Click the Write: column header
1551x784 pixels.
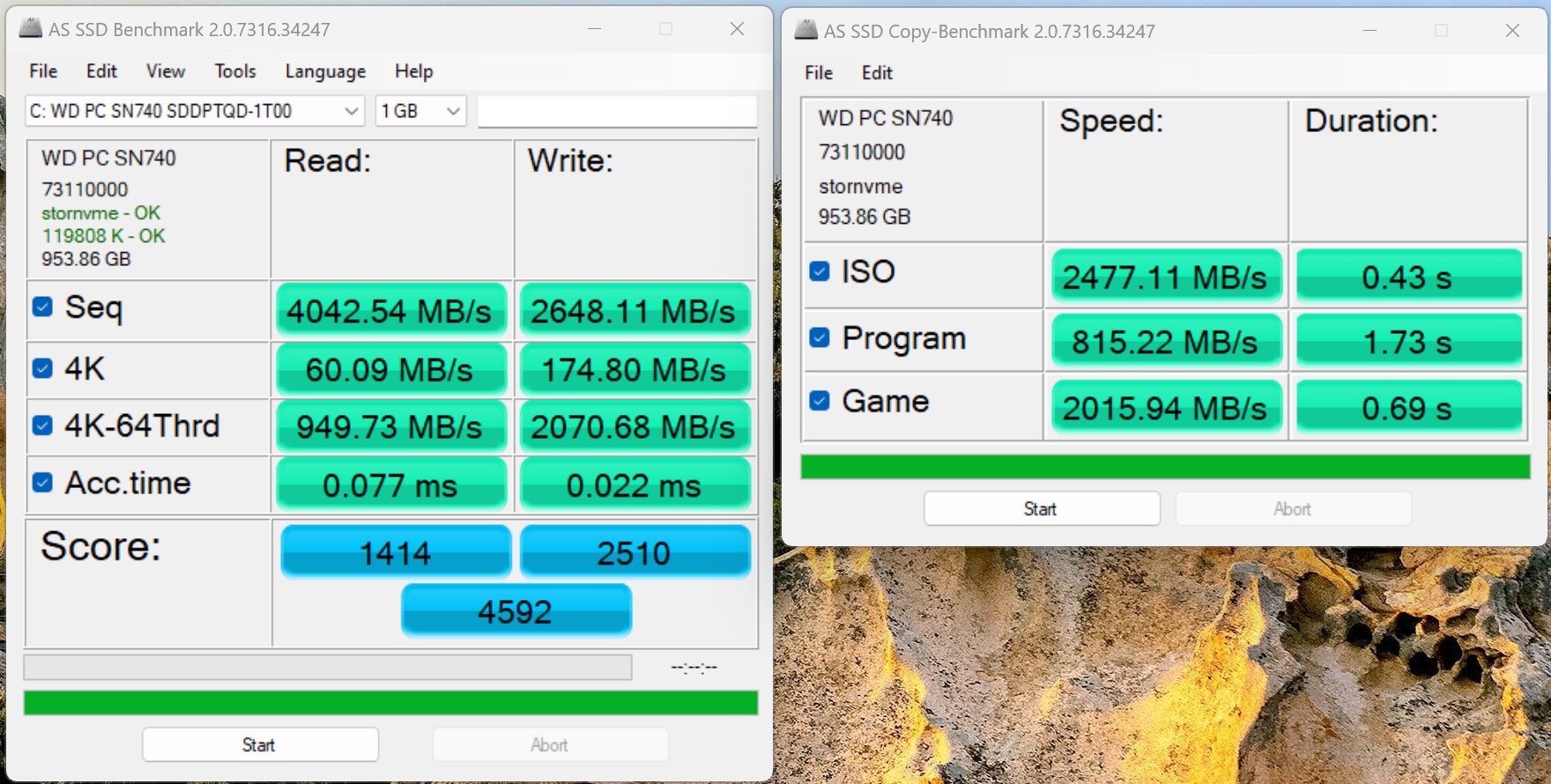(570, 161)
